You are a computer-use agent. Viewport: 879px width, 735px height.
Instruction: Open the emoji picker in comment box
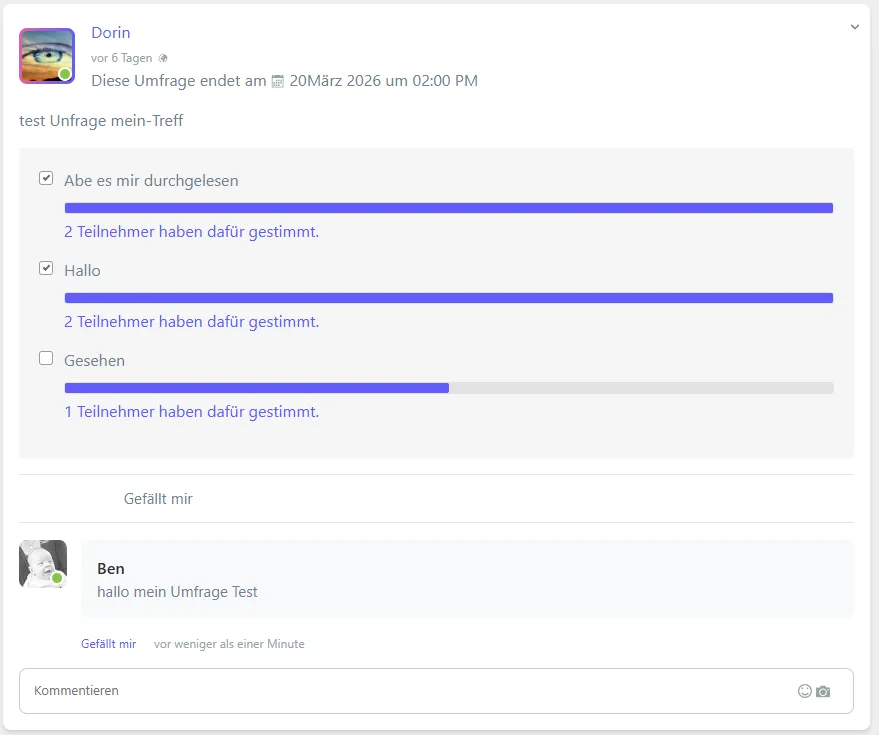(x=804, y=691)
